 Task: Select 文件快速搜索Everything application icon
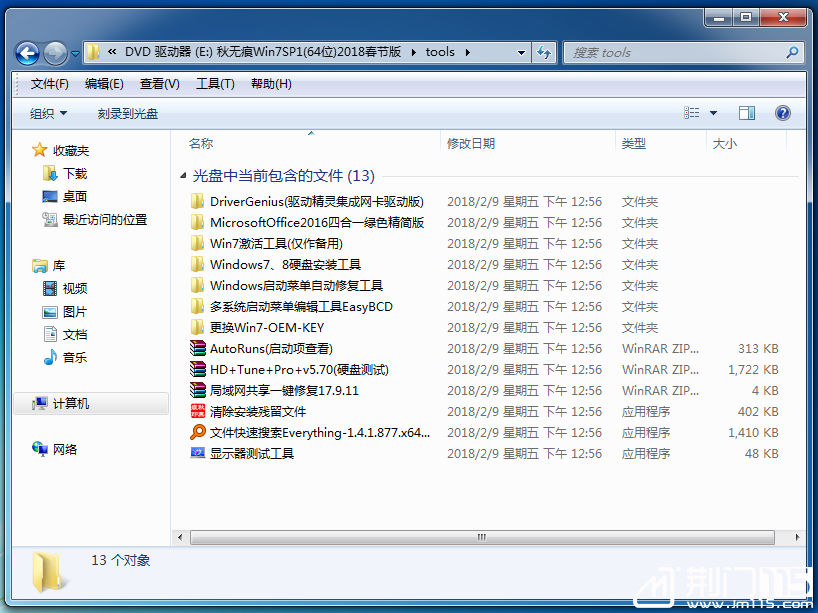[198, 432]
